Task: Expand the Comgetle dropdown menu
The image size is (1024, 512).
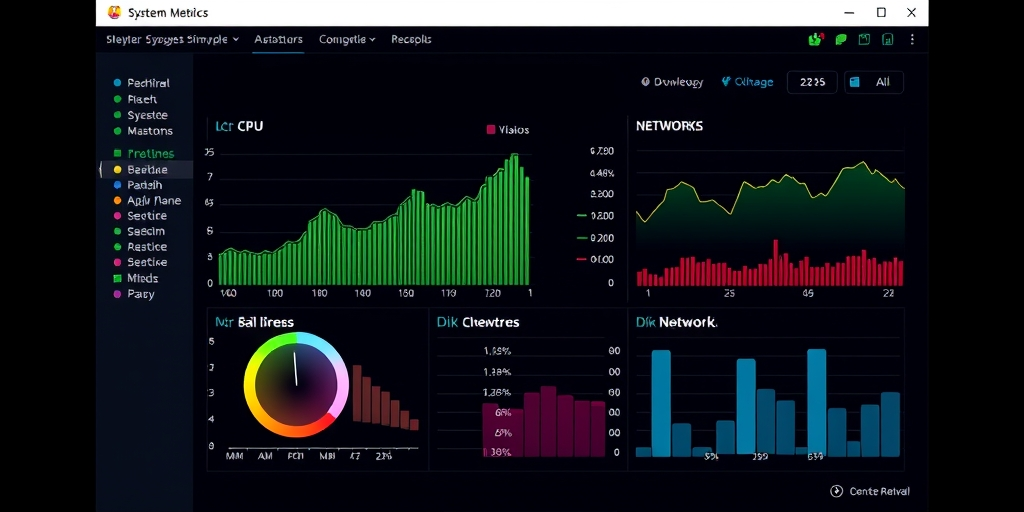Action: (347, 39)
